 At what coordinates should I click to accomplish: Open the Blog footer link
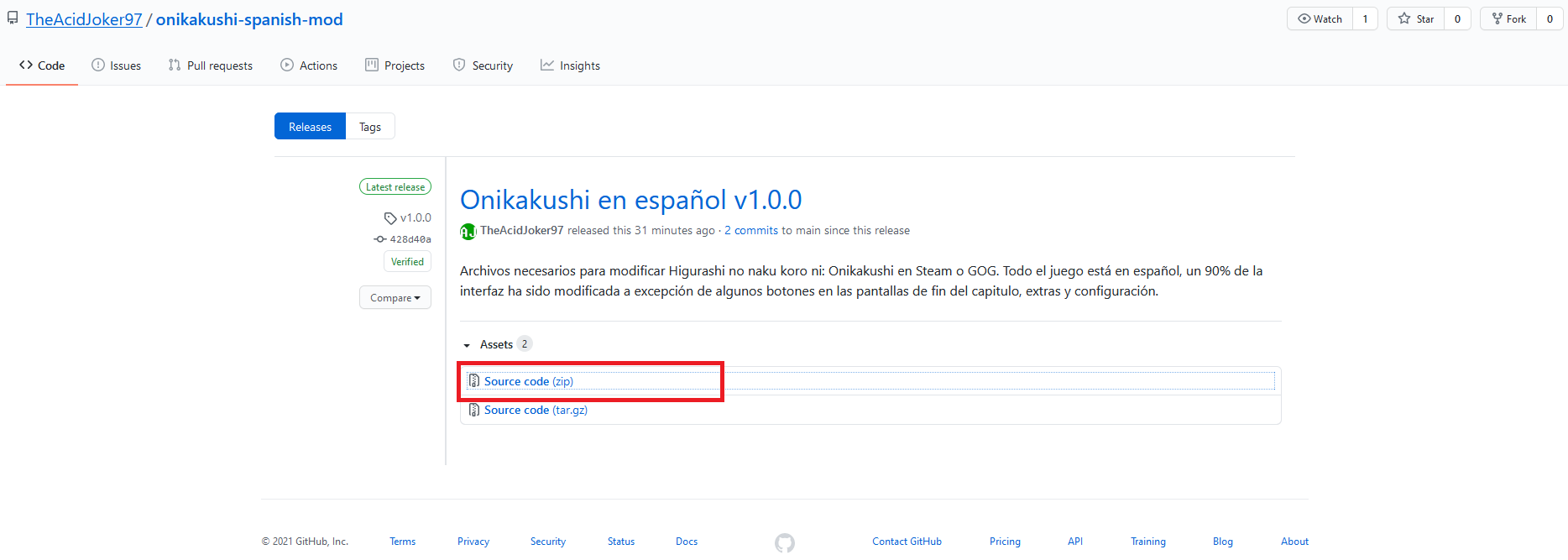click(x=1223, y=542)
